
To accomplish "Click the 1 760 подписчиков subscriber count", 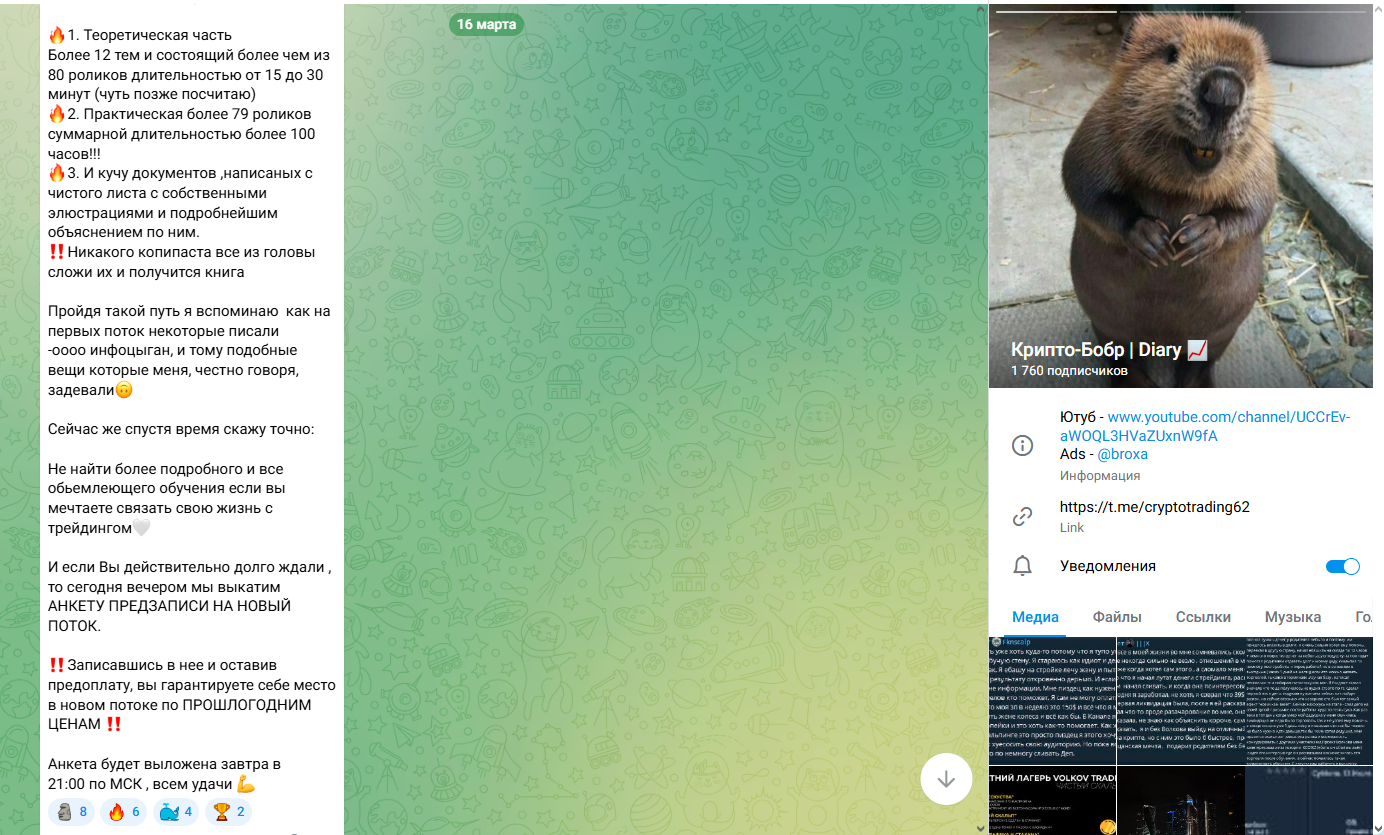I will tap(1069, 371).
